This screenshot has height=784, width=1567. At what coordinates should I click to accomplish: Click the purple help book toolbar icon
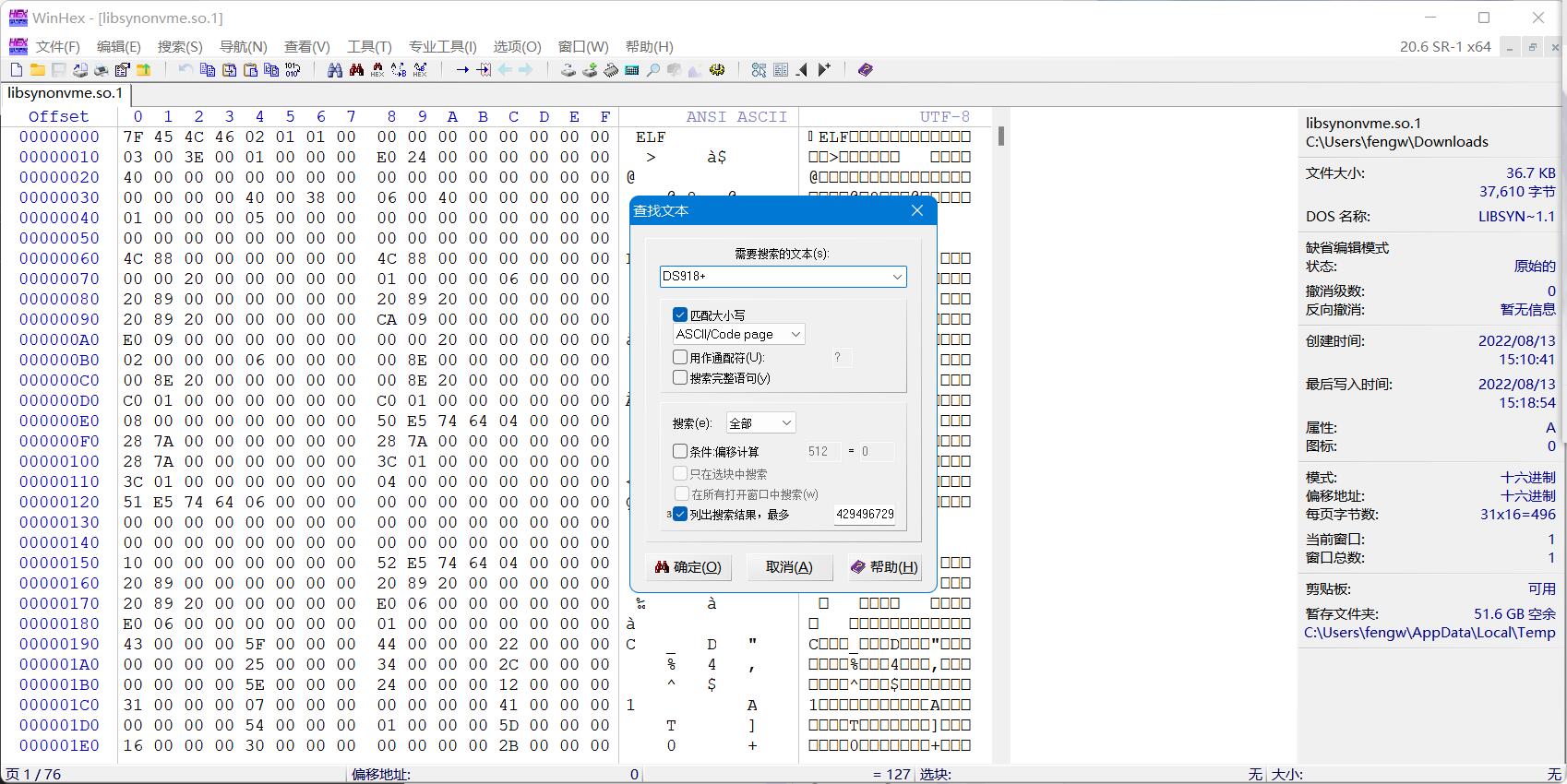click(865, 70)
